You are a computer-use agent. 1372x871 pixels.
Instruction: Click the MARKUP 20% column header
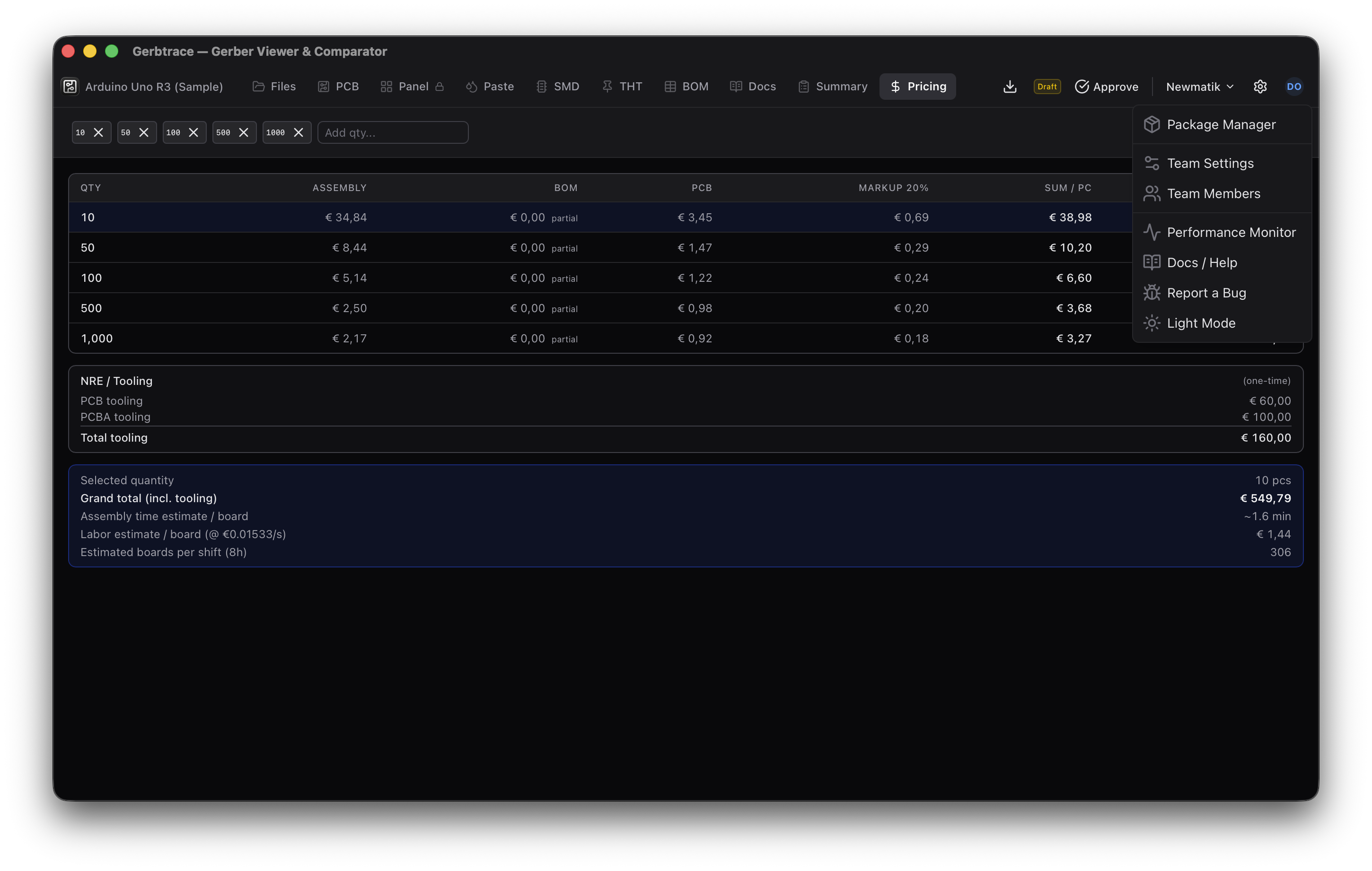[x=893, y=188]
